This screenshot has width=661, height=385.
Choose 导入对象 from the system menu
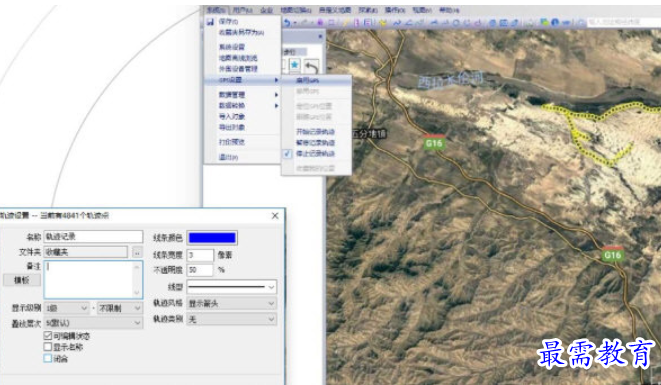tap(242, 116)
